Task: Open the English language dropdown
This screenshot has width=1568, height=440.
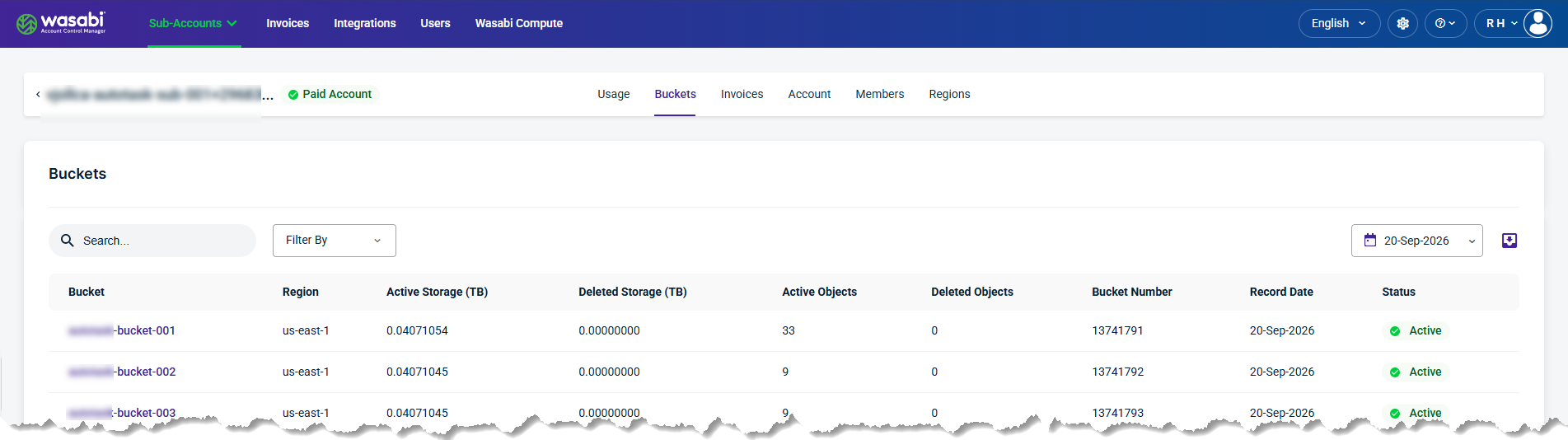Action: (1339, 23)
